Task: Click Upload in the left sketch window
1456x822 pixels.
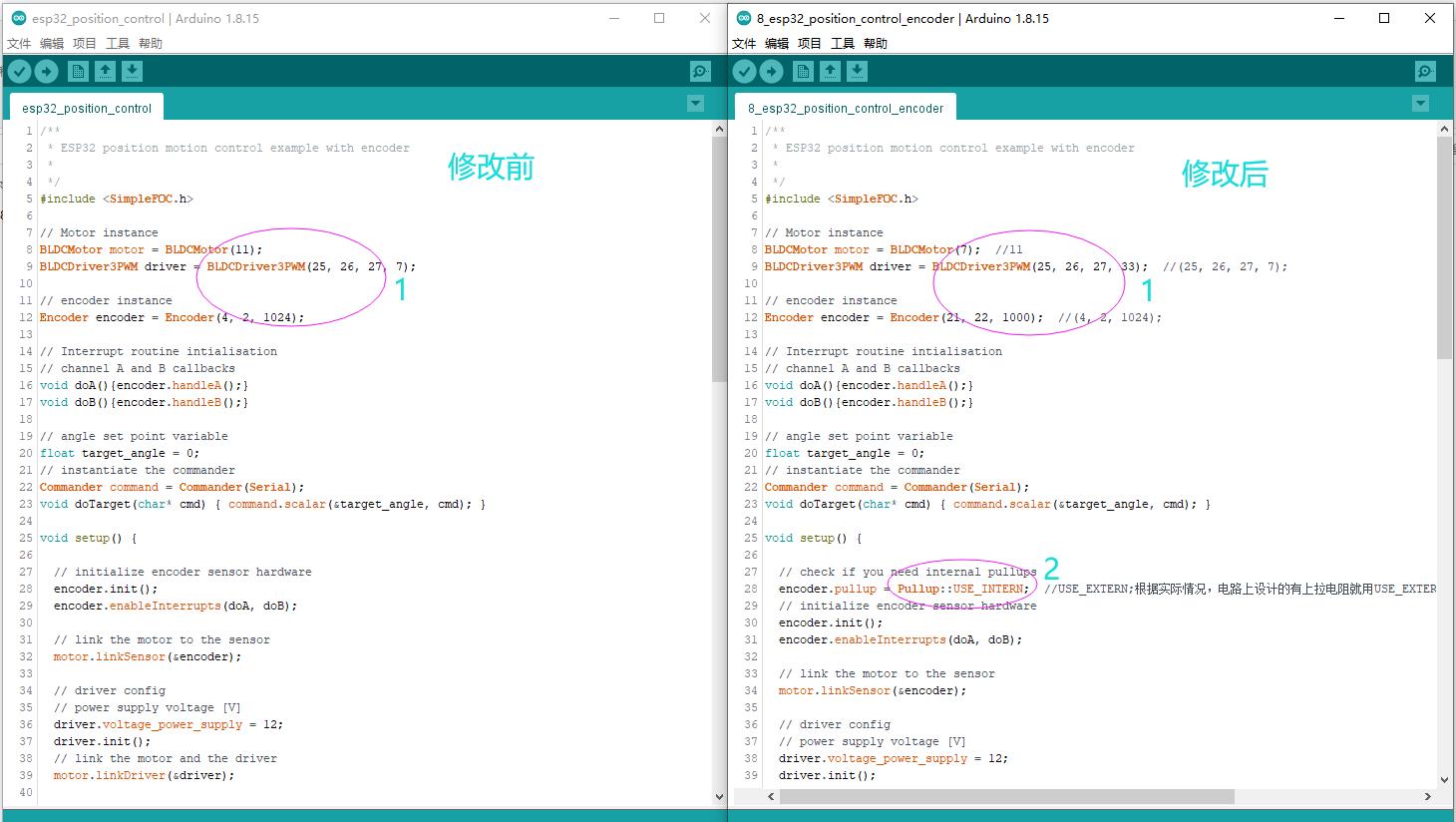Action: (x=47, y=70)
